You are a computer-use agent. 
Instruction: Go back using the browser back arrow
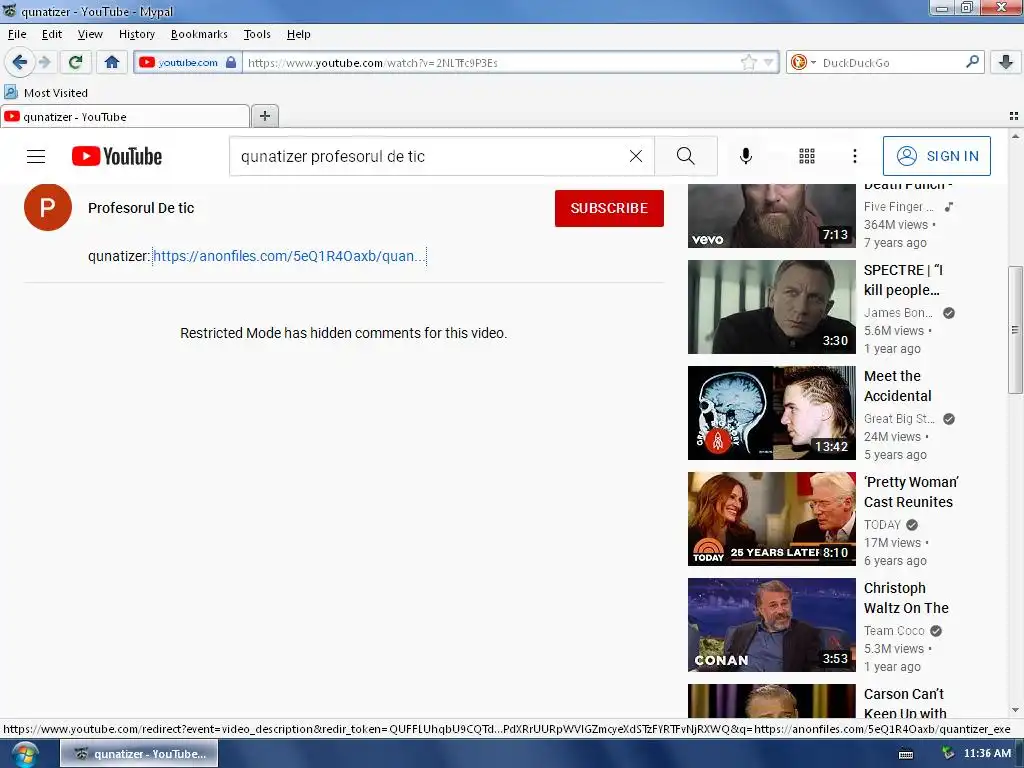click(x=19, y=63)
